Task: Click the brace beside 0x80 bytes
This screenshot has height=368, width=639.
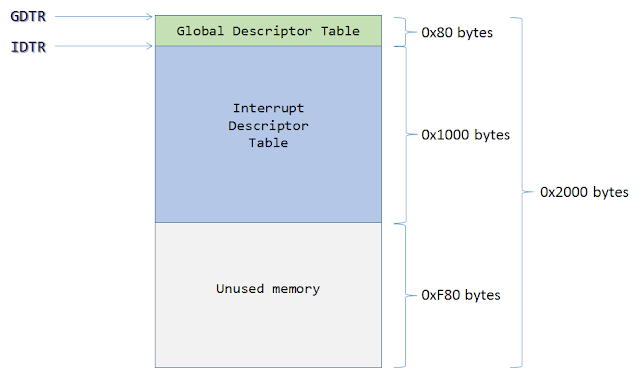Action: [x=405, y=32]
